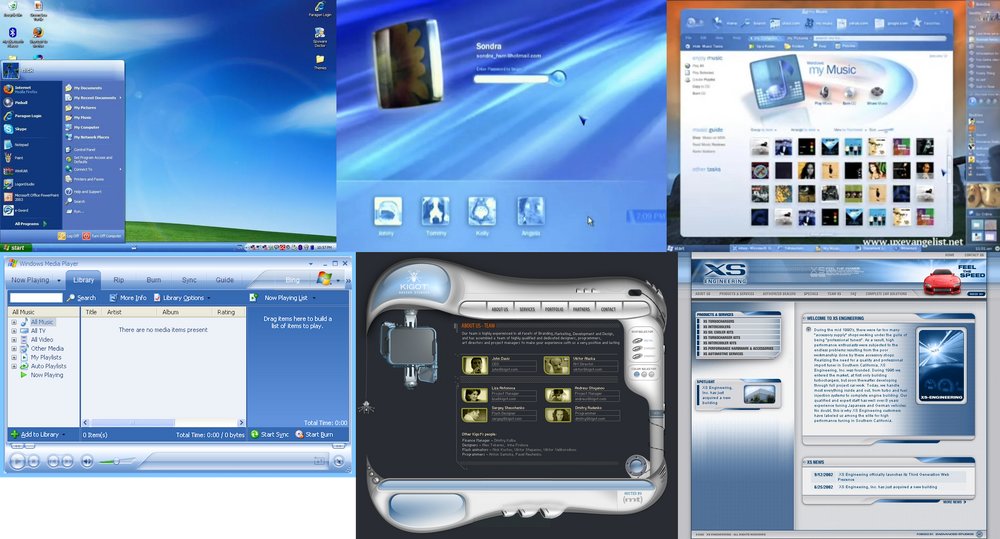
Task: Click Turn Off Computer button
Action: (x=101, y=236)
